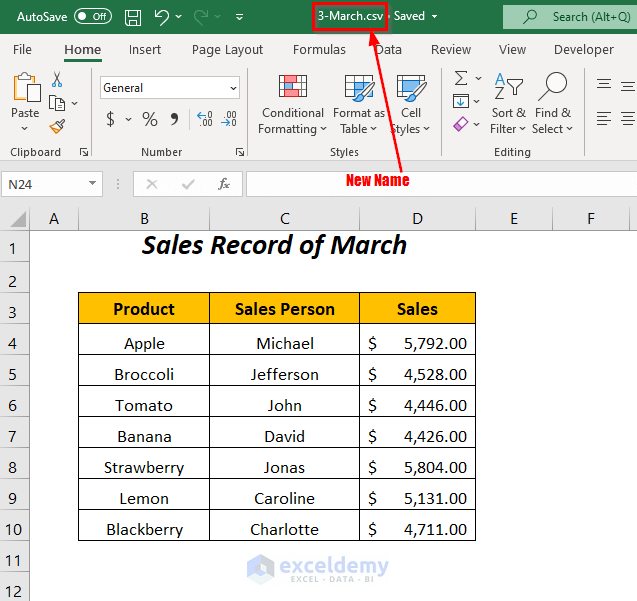Viewport: 637px width, 601px height.
Task: Click the Undo arrow icon
Action: point(162,16)
